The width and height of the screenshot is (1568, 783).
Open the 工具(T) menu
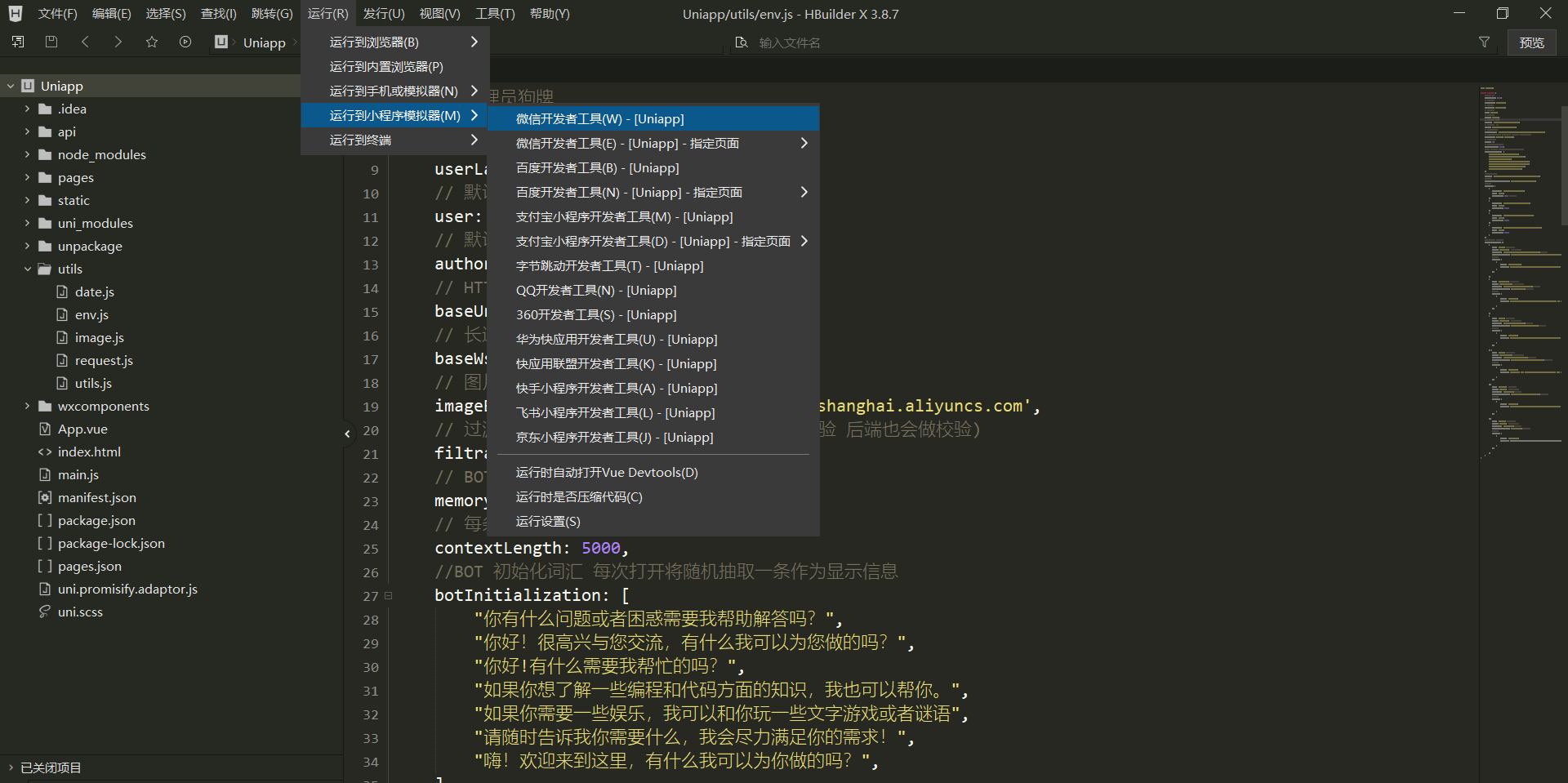tap(495, 14)
